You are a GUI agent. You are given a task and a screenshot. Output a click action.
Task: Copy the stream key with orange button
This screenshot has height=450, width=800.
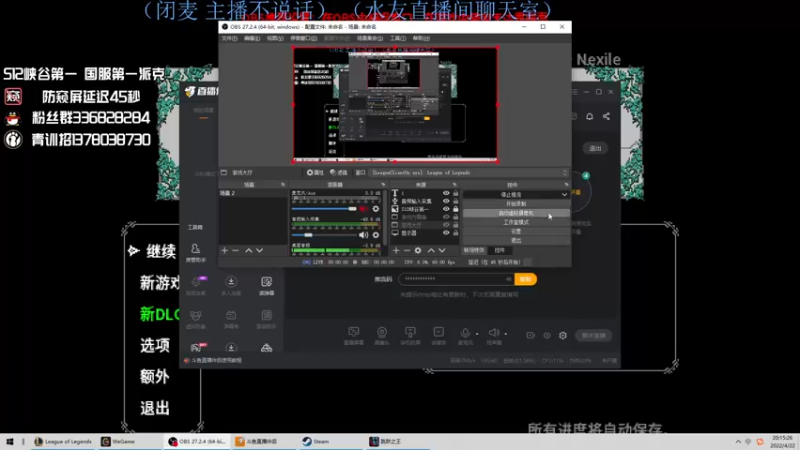pos(526,279)
